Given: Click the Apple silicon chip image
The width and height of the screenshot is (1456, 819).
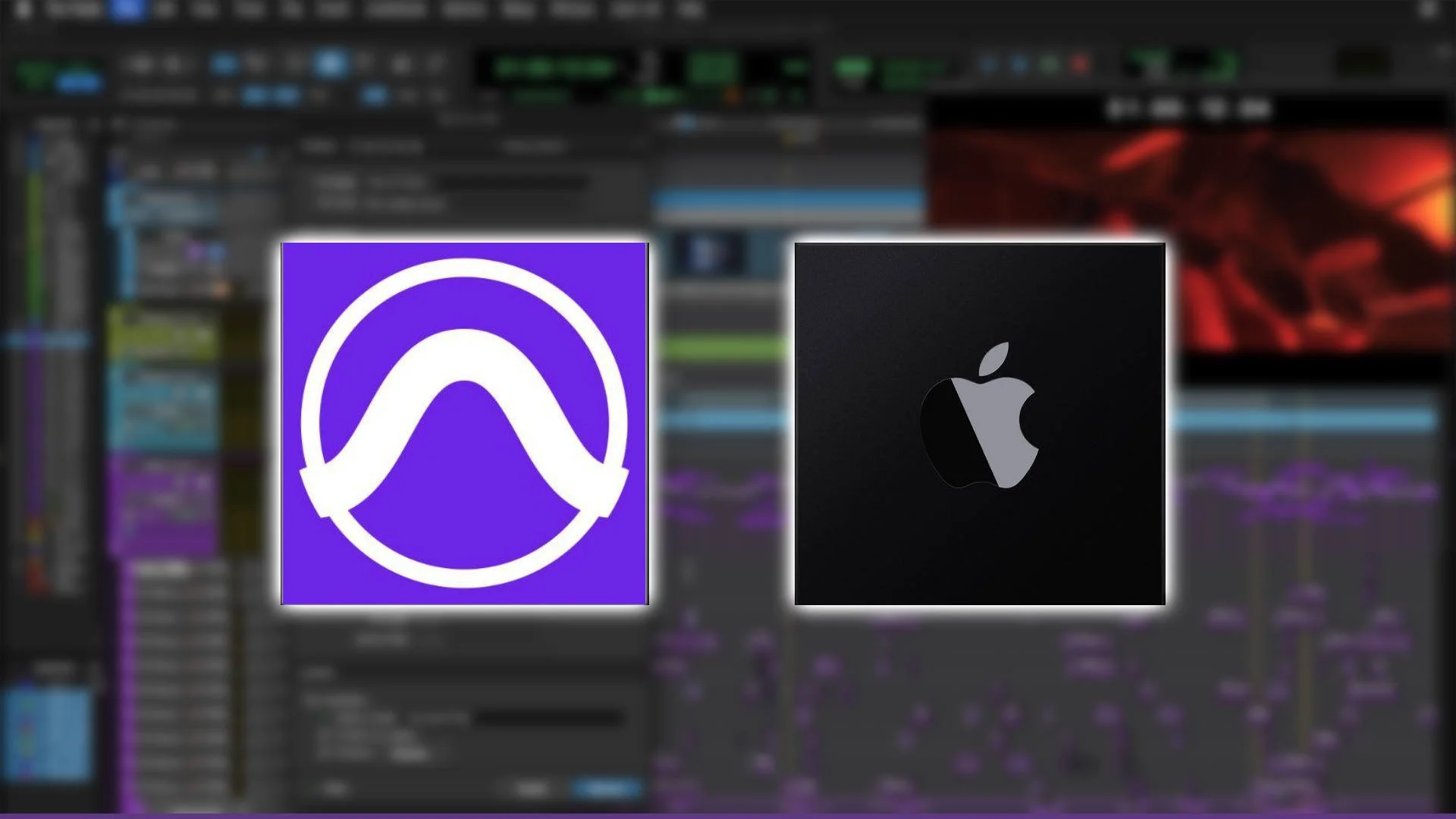Looking at the screenshot, I should (x=979, y=423).
